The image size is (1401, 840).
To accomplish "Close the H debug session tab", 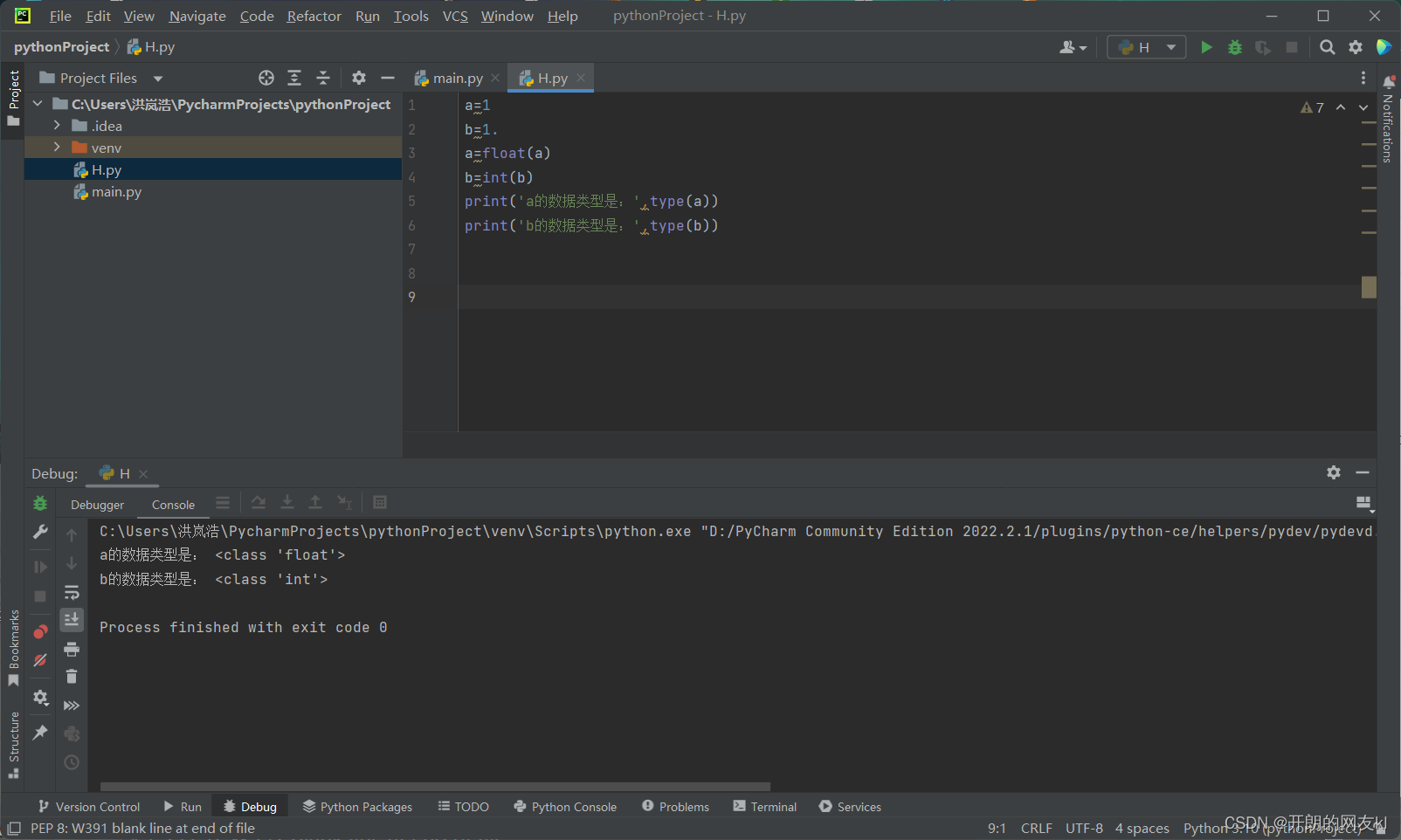I will [x=143, y=473].
